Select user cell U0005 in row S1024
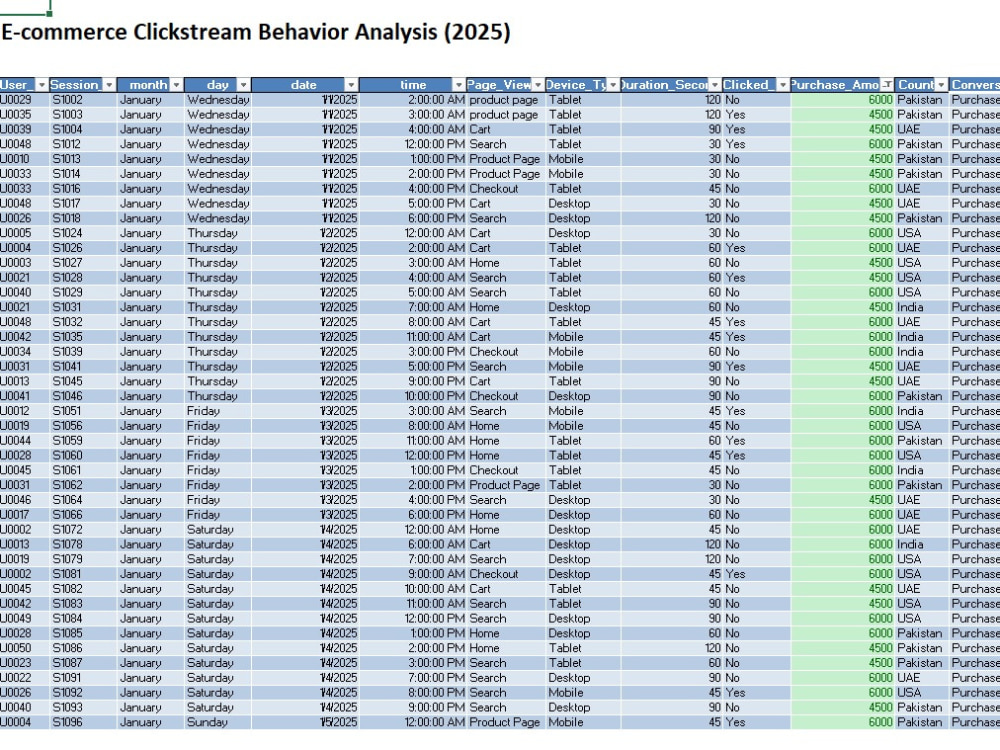Image resolution: width=1000 pixels, height=750 pixels. tap(24, 233)
